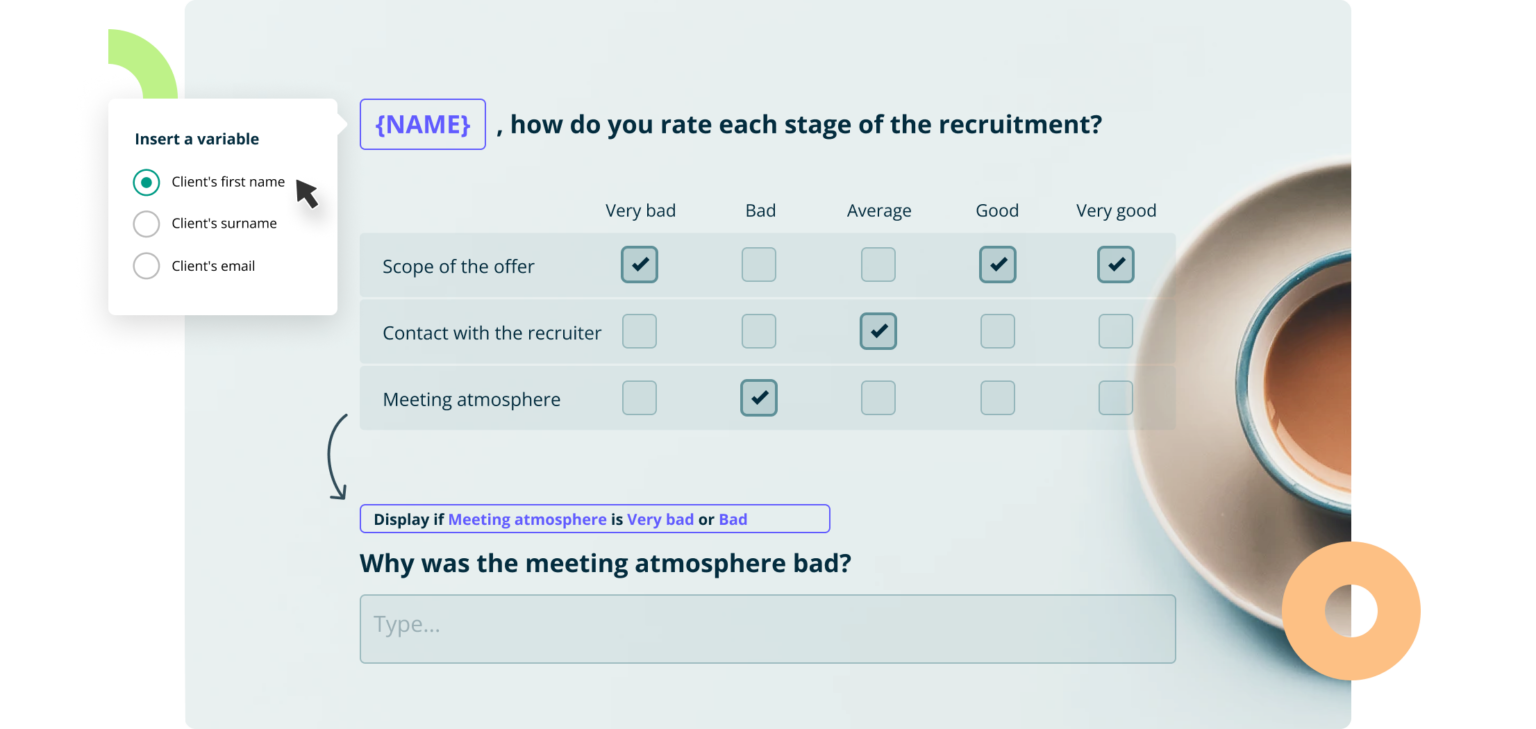Check Bad for Scope of the offer
1536x729 pixels.
point(759,265)
